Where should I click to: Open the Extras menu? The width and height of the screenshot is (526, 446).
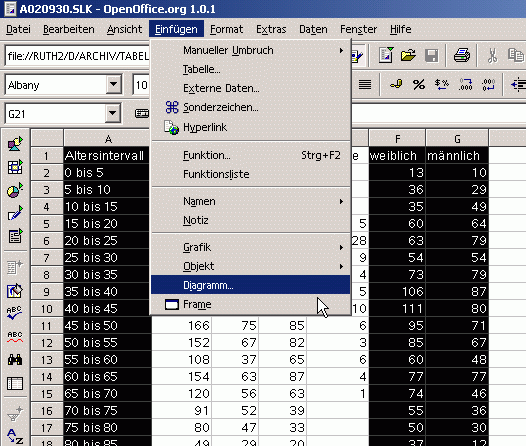(x=271, y=29)
